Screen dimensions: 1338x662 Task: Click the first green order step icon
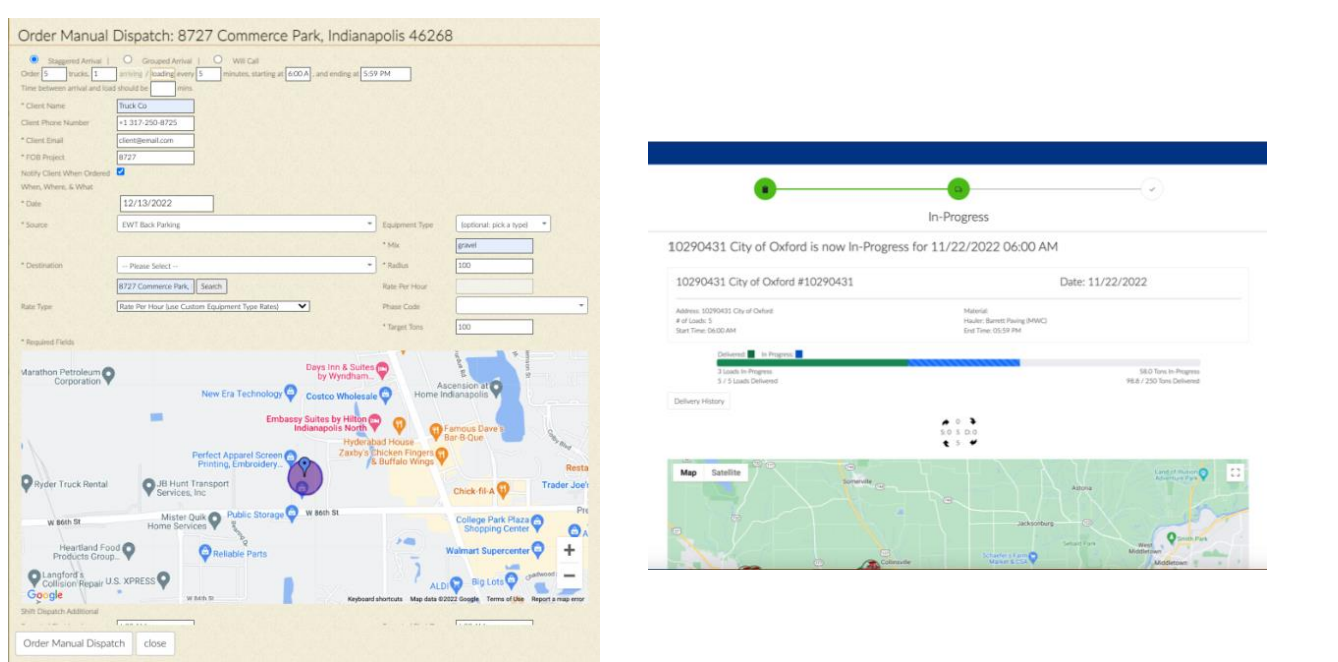click(765, 188)
